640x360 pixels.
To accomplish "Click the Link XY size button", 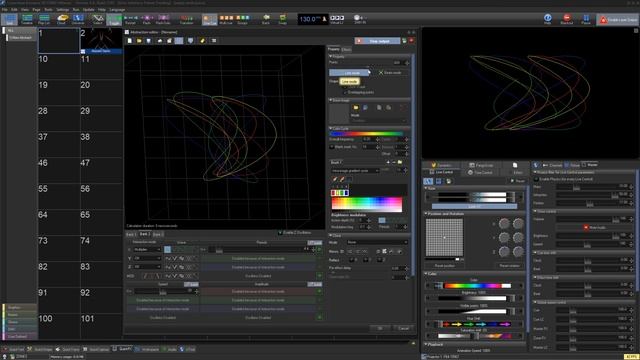I will pyautogui.click(x=474, y=207).
